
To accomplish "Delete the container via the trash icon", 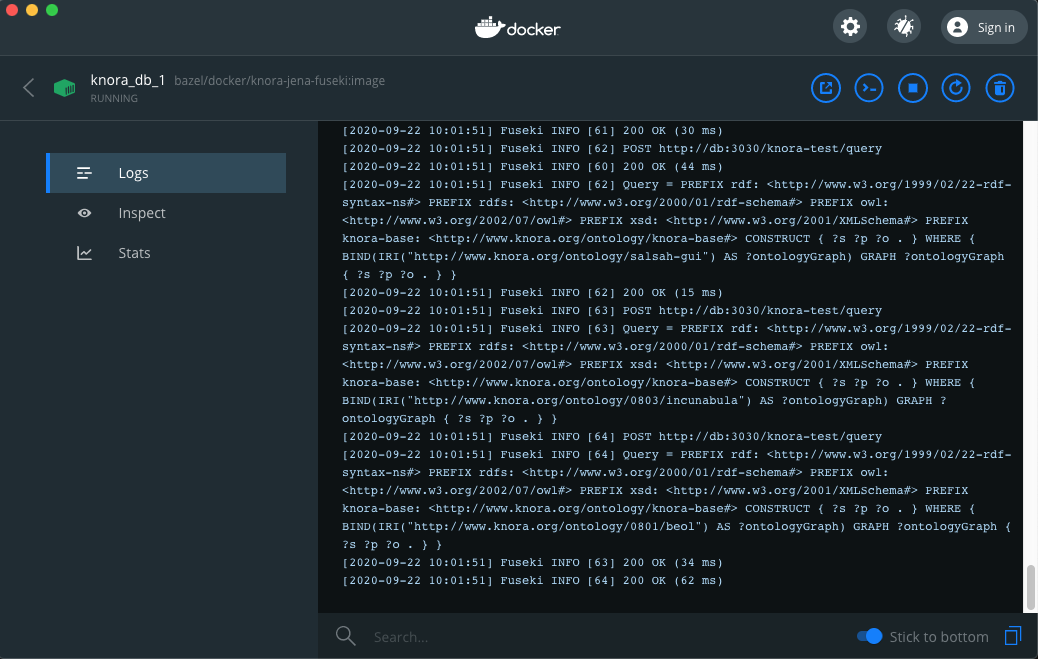I will tap(999, 88).
